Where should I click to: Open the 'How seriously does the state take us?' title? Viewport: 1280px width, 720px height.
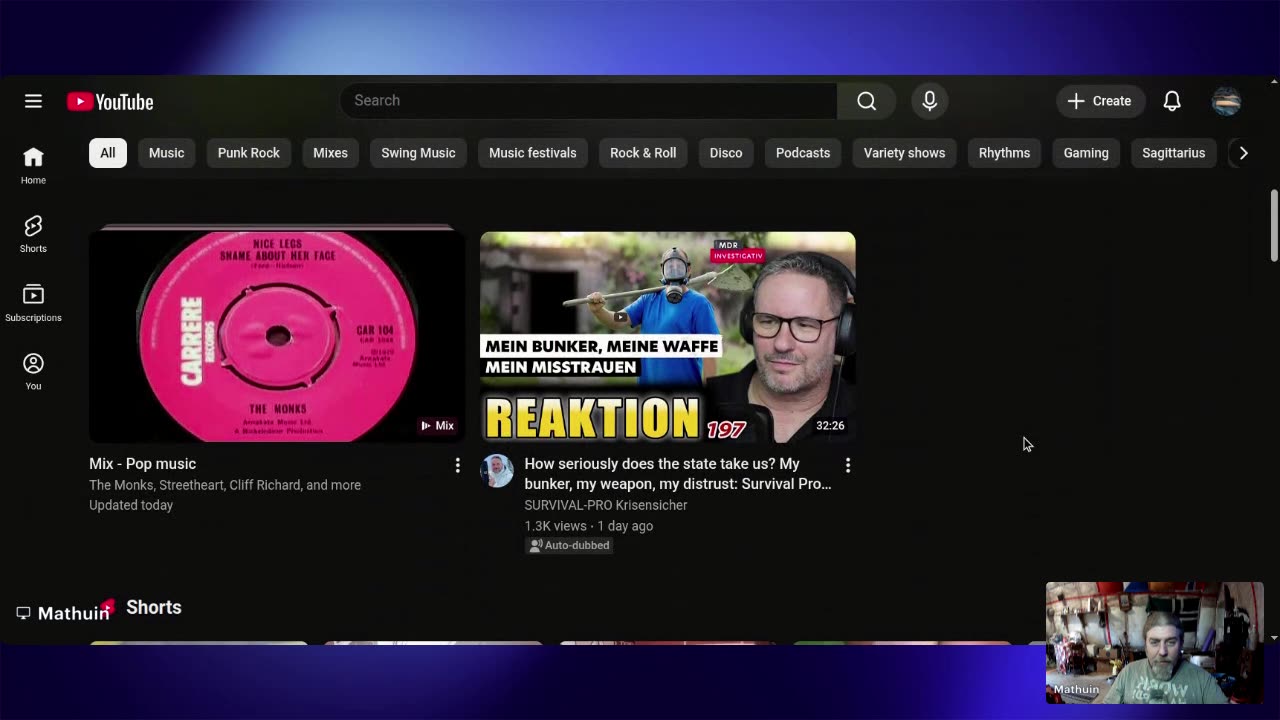point(678,474)
